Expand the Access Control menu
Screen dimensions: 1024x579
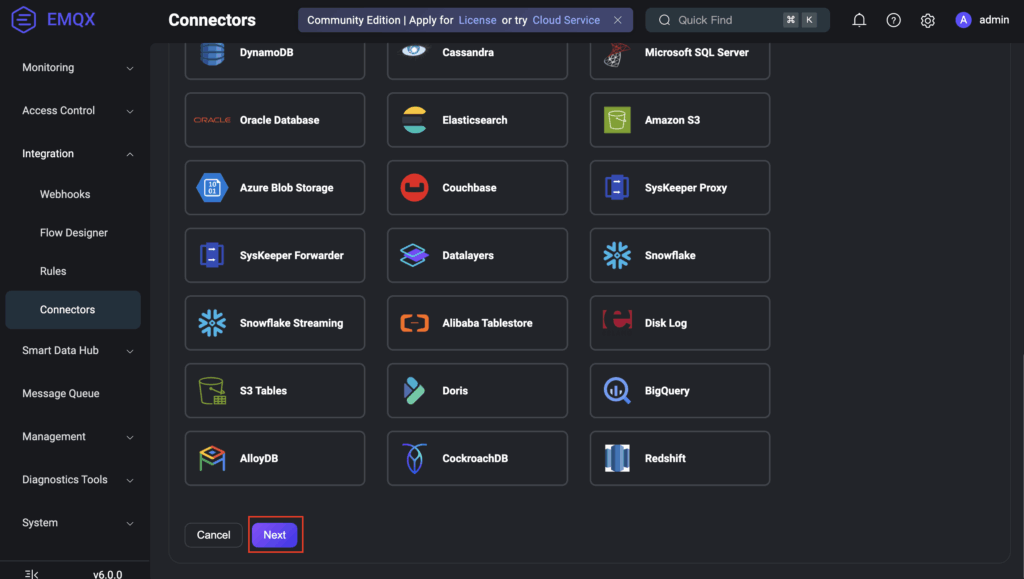tap(75, 111)
